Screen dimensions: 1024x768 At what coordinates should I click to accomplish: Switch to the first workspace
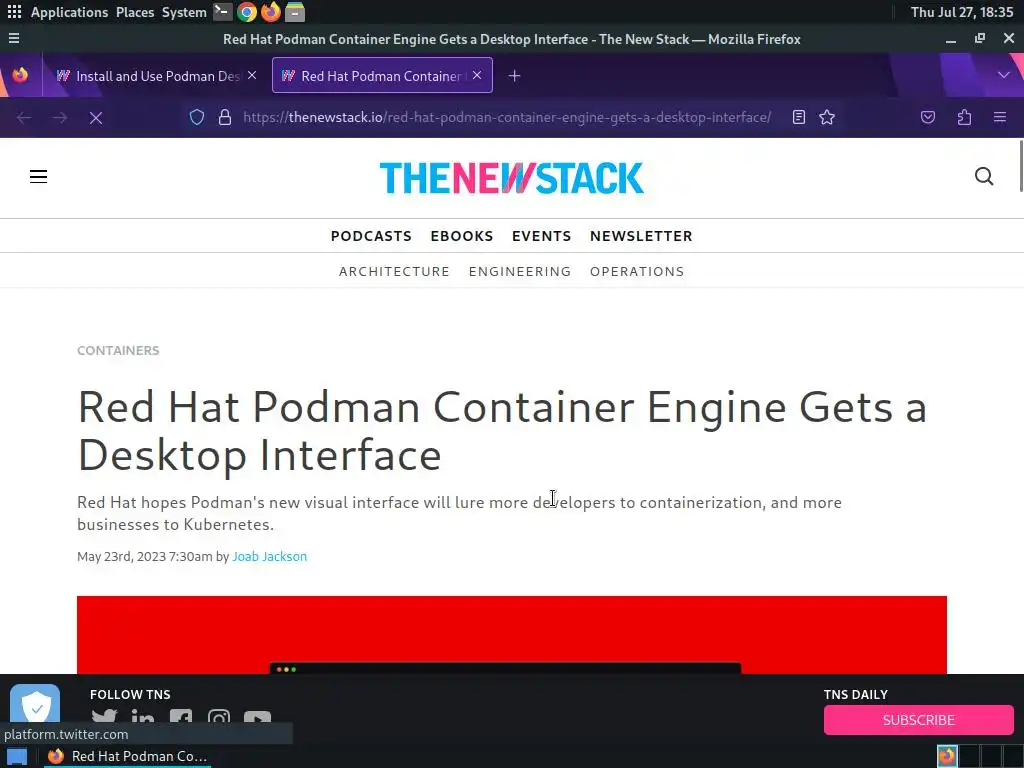click(947, 756)
